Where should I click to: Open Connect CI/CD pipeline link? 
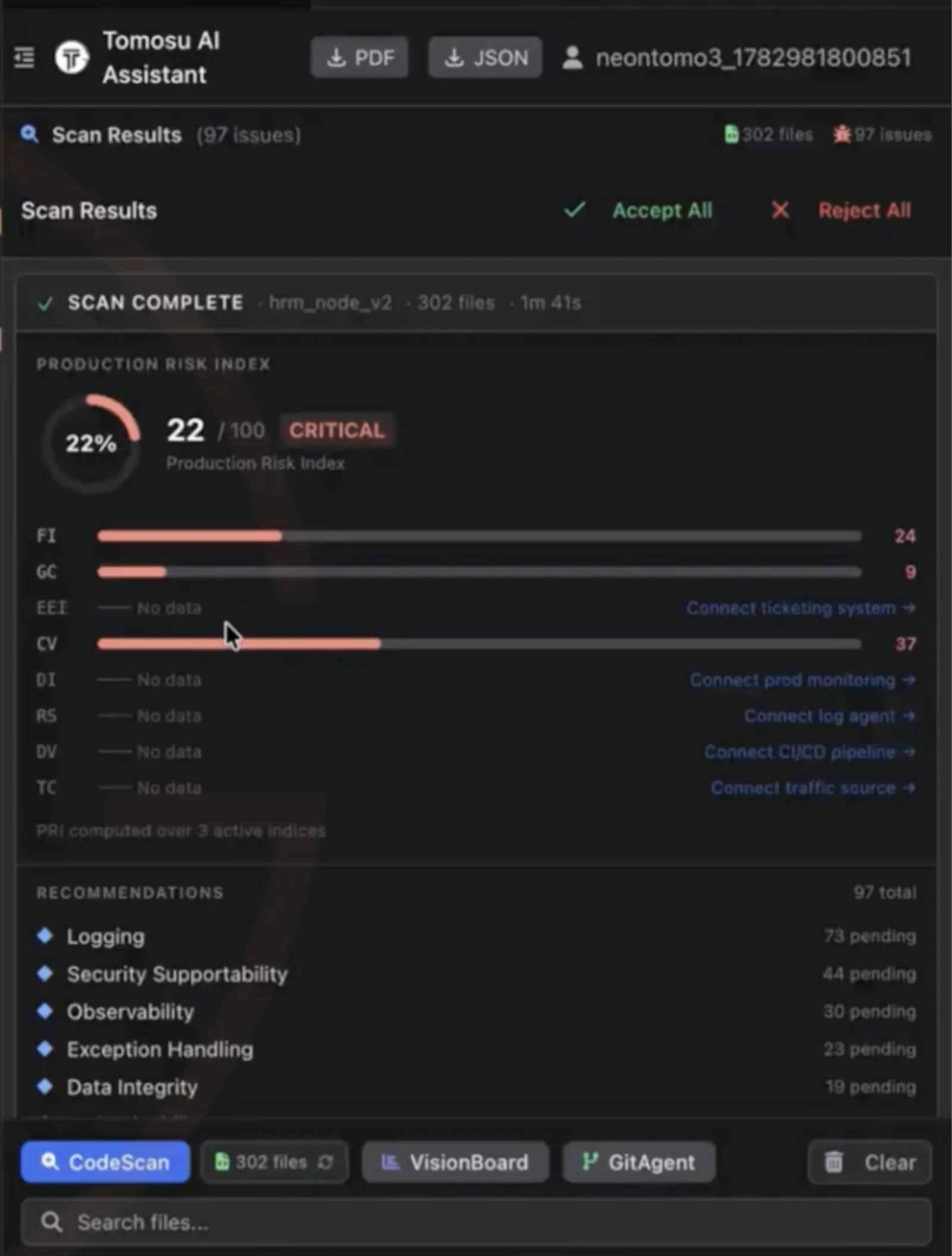[810, 752]
